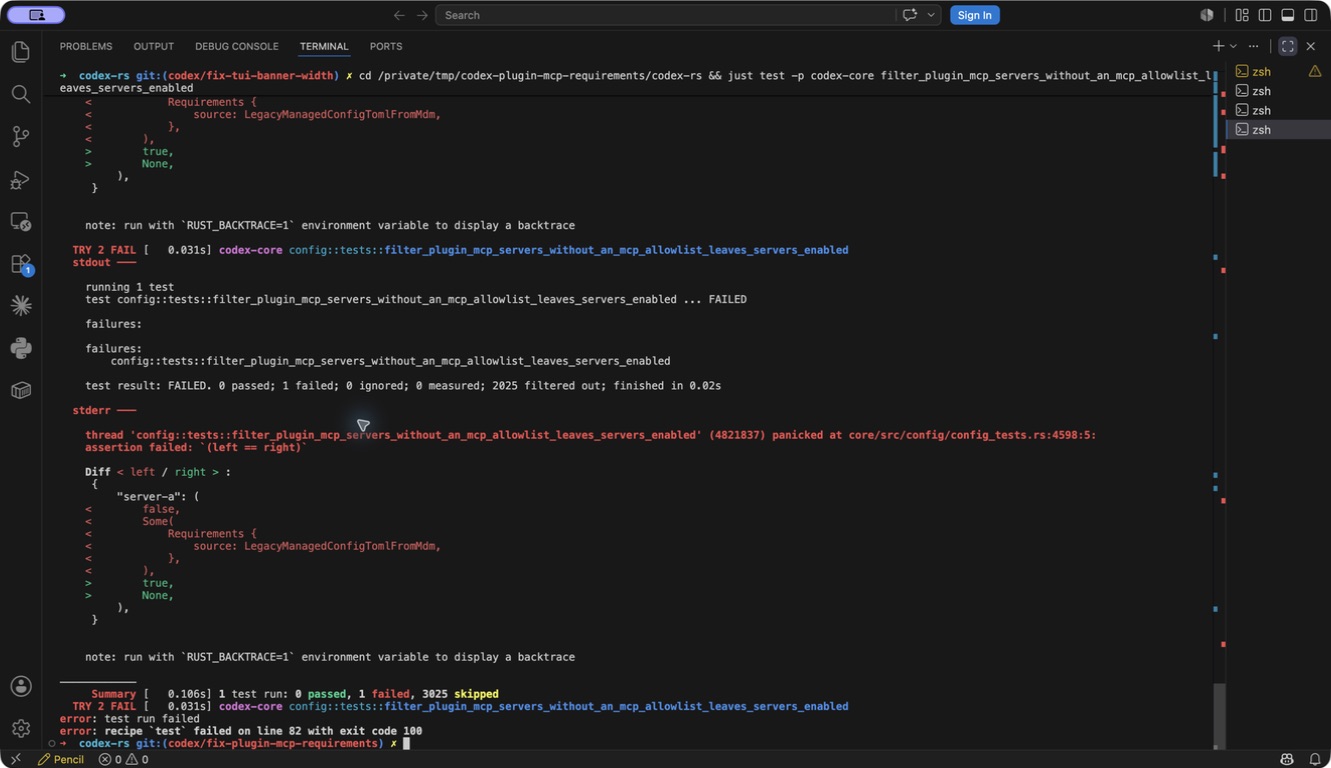Open the errors and warnings status indicator
The image size is (1331, 768).
(123, 759)
